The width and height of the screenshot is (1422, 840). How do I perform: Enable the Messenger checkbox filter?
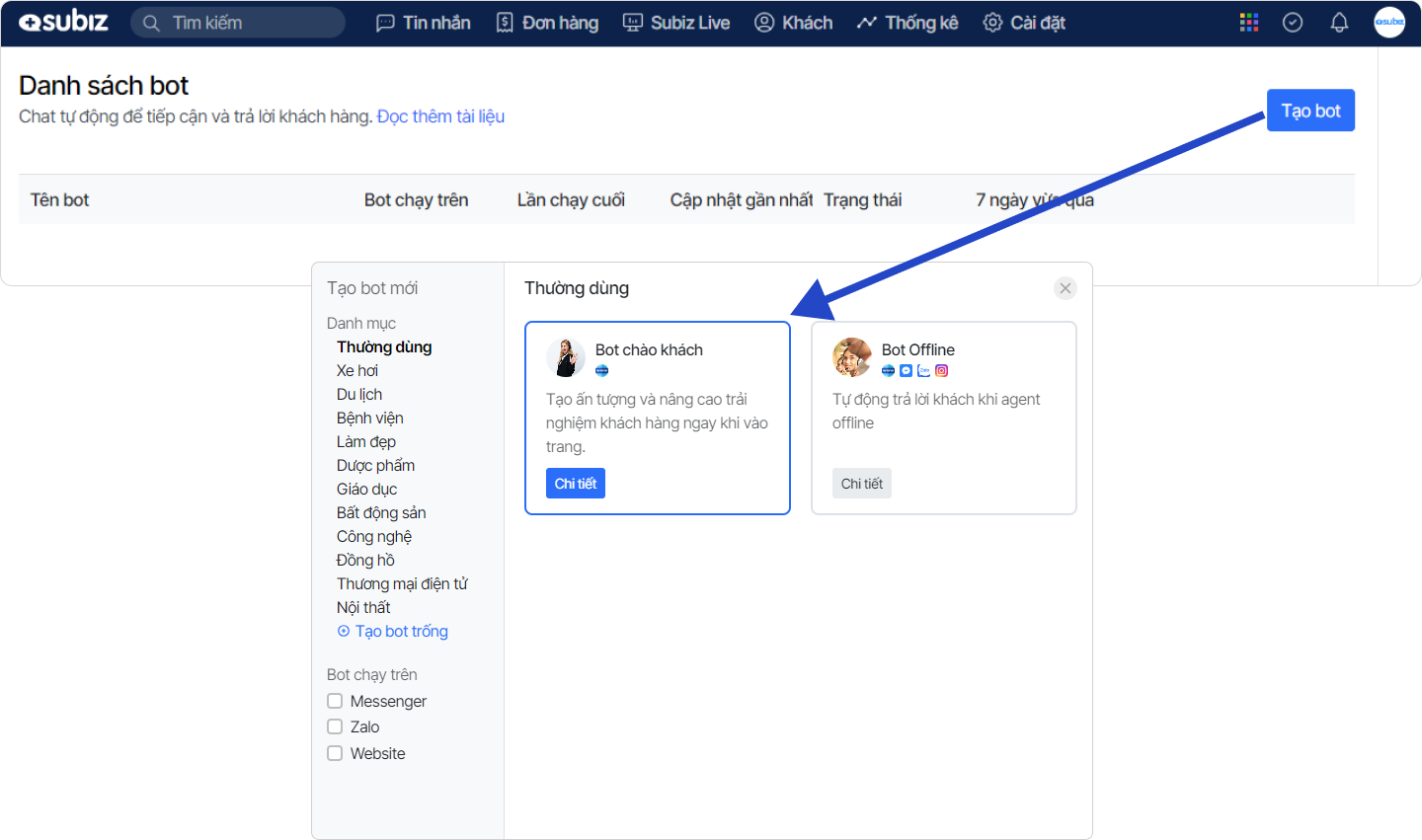335,701
